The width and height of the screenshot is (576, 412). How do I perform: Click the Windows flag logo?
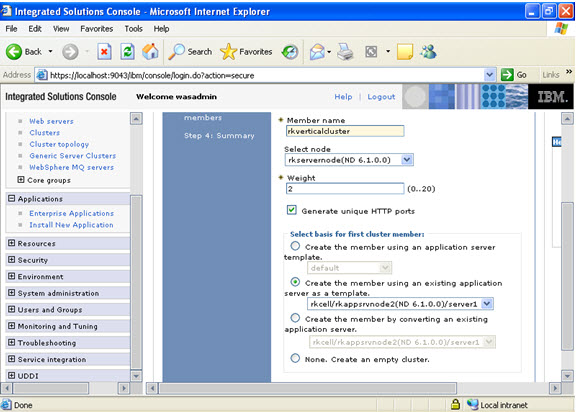[561, 29]
